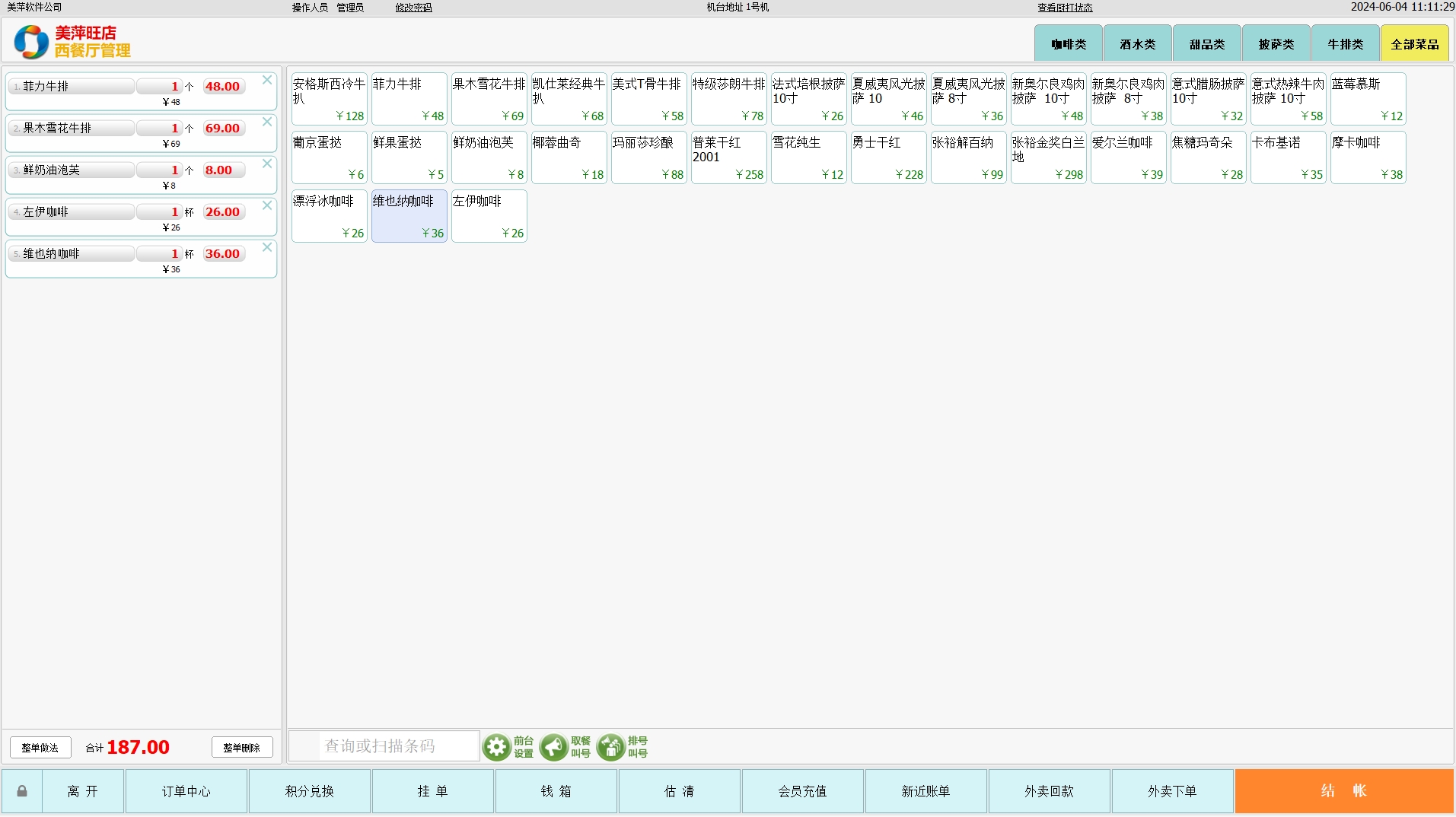The width and height of the screenshot is (1456, 817).
Task: Open 查看厨打状态 kitchen print status link
Action: (x=1065, y=8)
